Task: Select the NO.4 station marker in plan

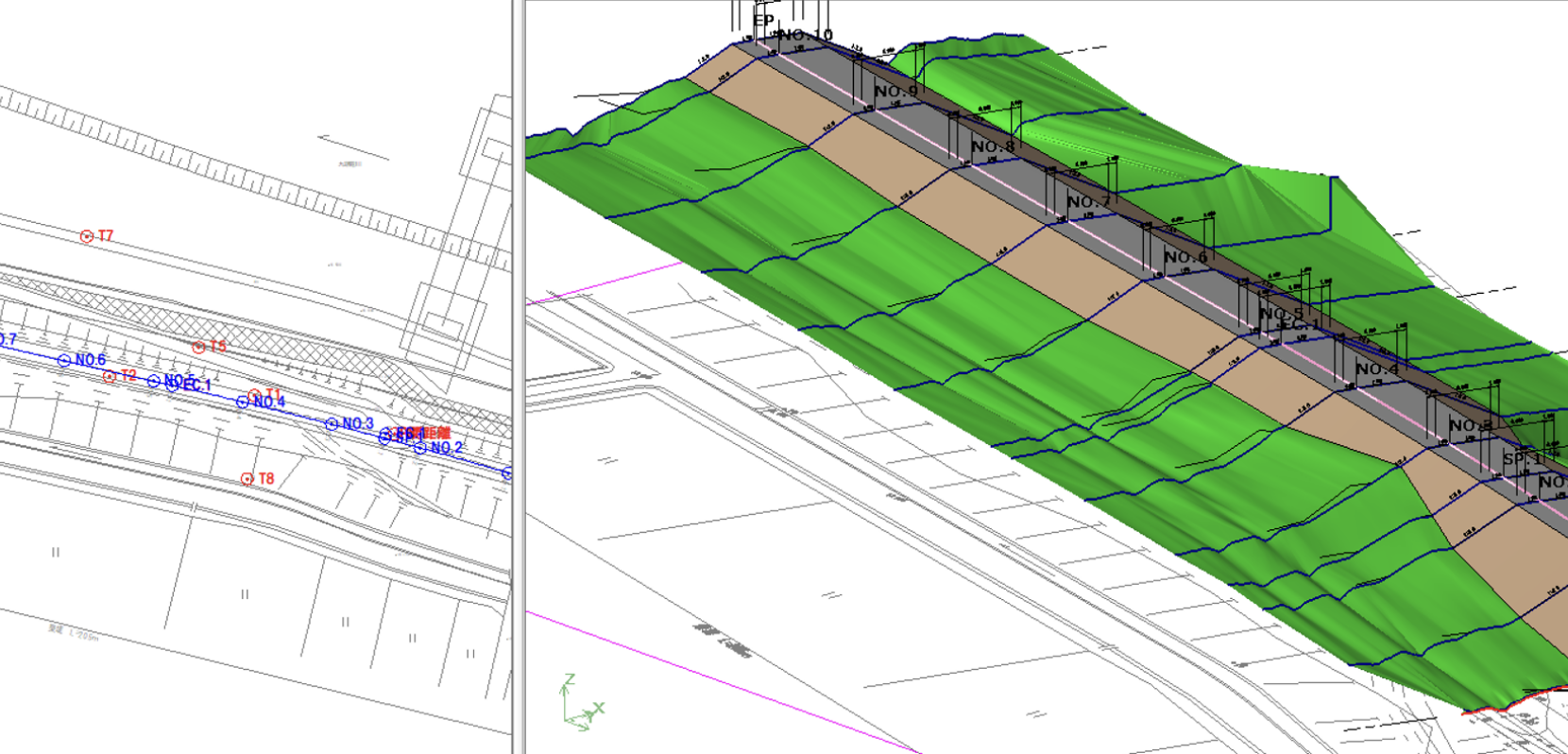Action: pyautogui.click(x=243, y=403)
